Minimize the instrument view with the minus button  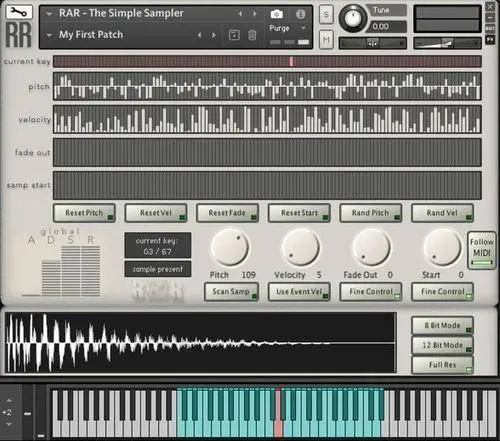[490, 17]
